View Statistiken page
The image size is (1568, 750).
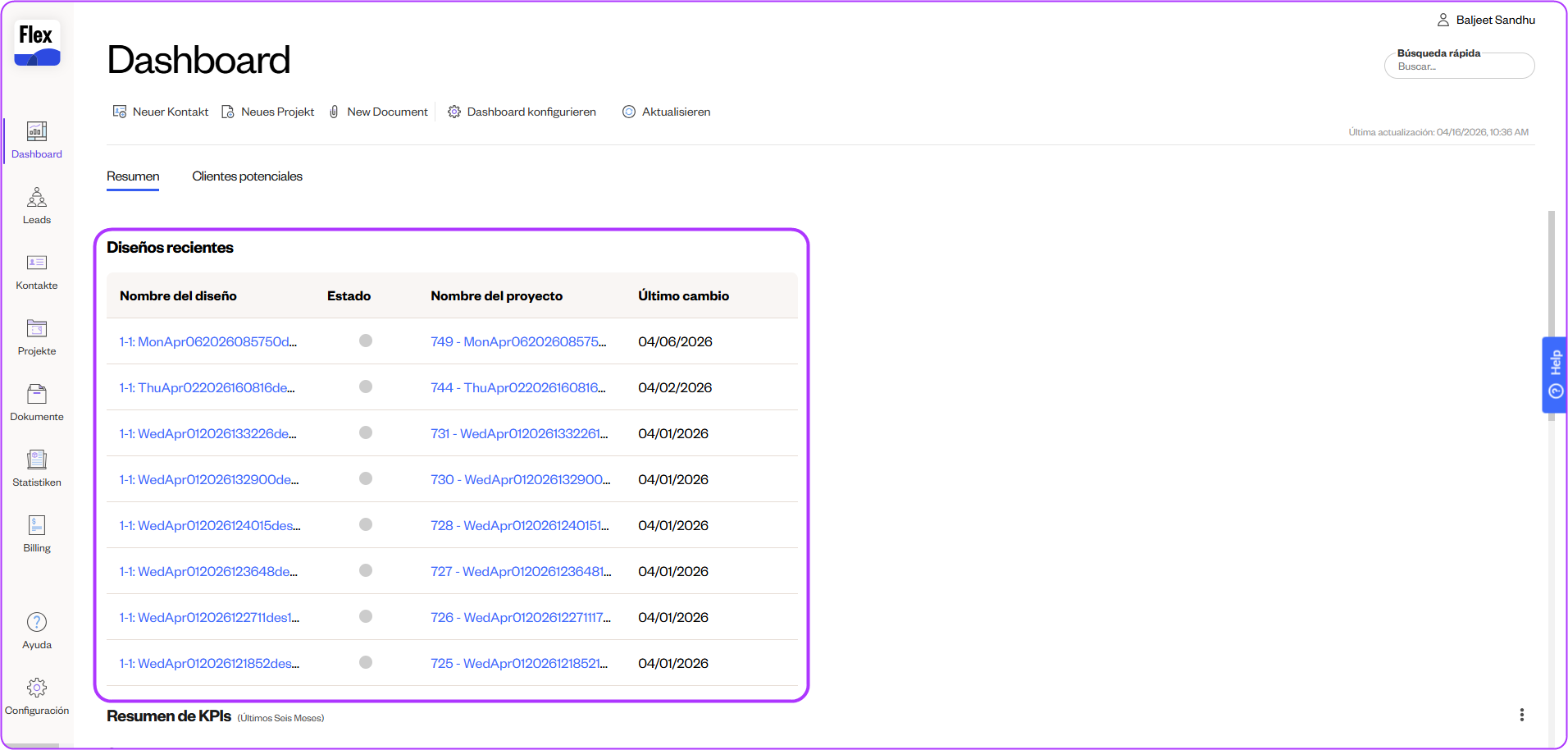[37, 468]
